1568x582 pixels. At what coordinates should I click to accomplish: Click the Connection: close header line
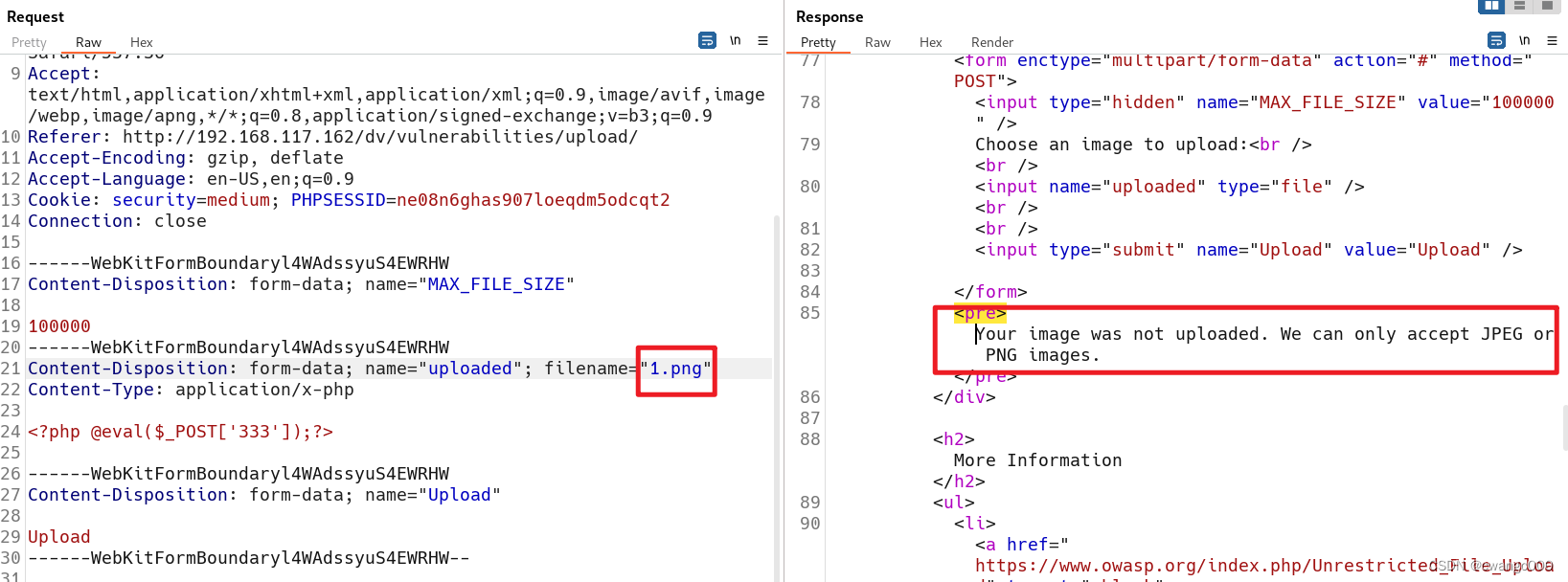tap(117, 221)
